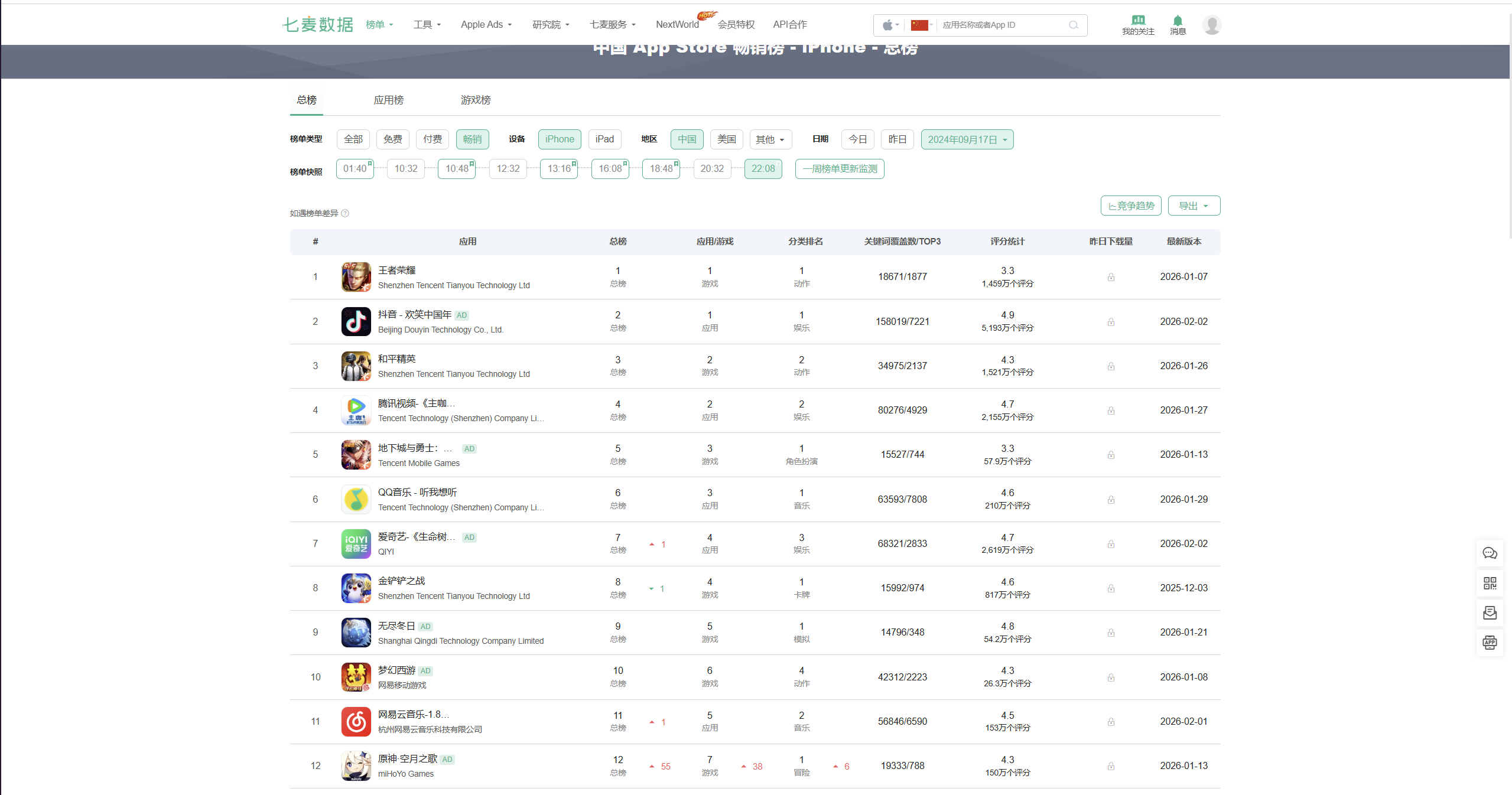This screenshot has width=1512, height=795.
Task: Expand the 2024年09月17日 date dropdown
Action: click(x=967, y=139)
